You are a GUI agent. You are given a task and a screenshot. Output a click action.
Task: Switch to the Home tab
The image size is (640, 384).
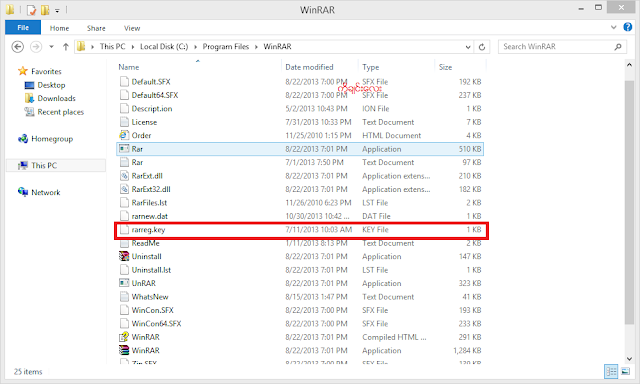click(x=59, y=28)
